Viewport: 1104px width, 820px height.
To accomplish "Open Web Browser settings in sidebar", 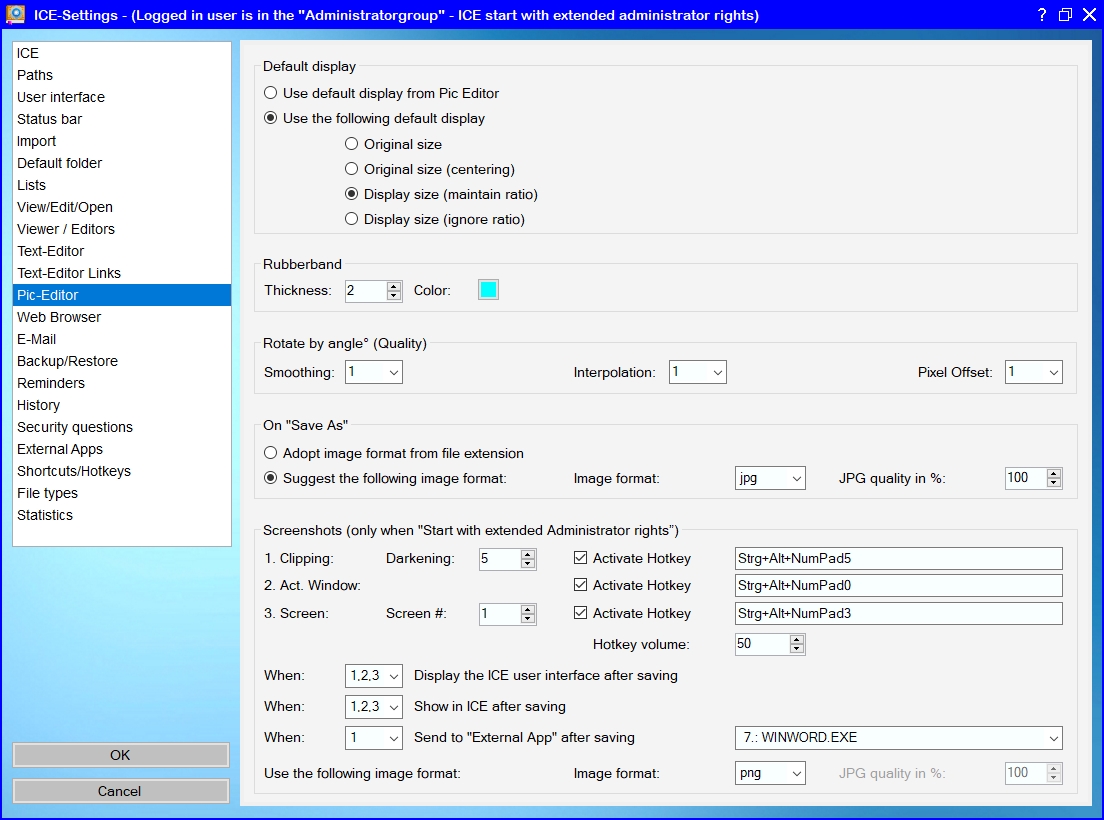I will [x=59, y=317].
